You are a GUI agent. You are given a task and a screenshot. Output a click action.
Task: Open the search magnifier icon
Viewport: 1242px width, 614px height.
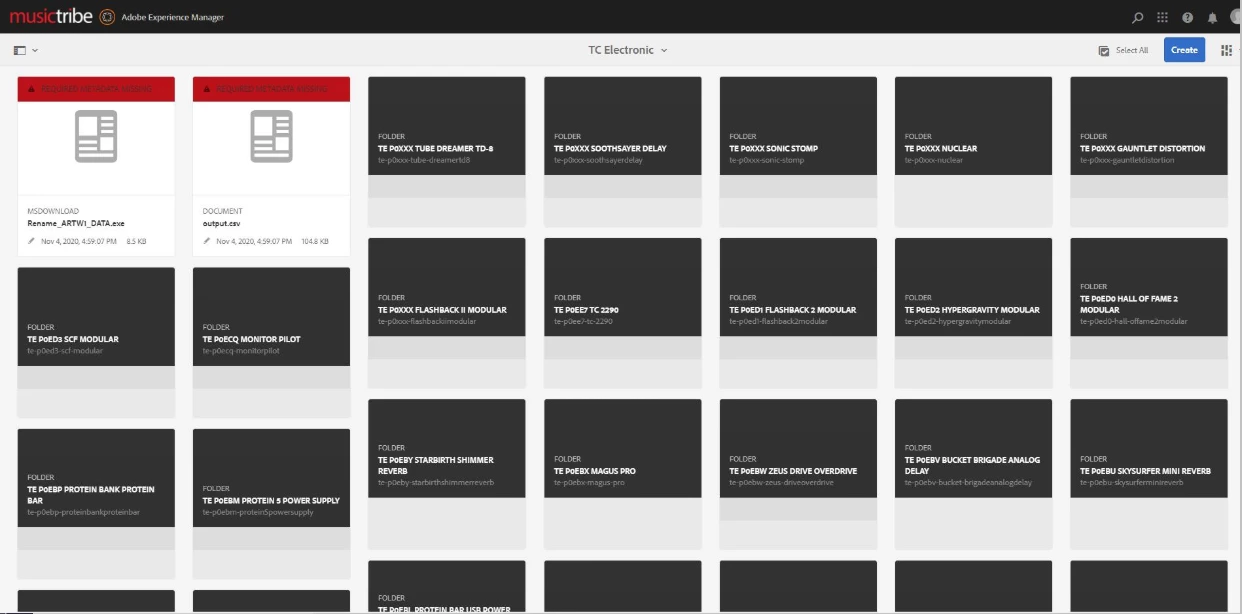pyautogui.click(x=1137, y=17)
